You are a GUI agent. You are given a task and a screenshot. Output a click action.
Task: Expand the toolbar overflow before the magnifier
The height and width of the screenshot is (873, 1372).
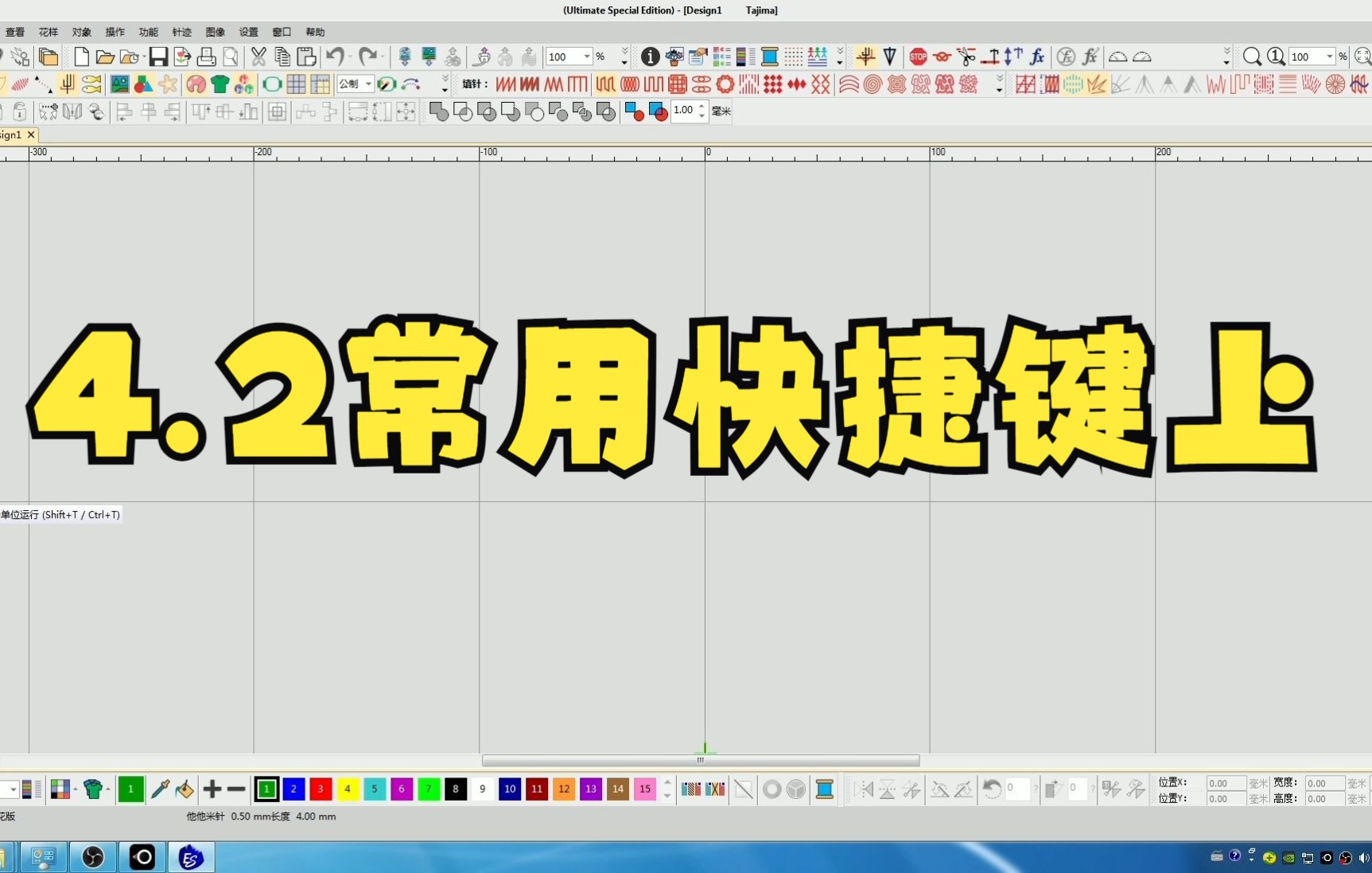1226,57
